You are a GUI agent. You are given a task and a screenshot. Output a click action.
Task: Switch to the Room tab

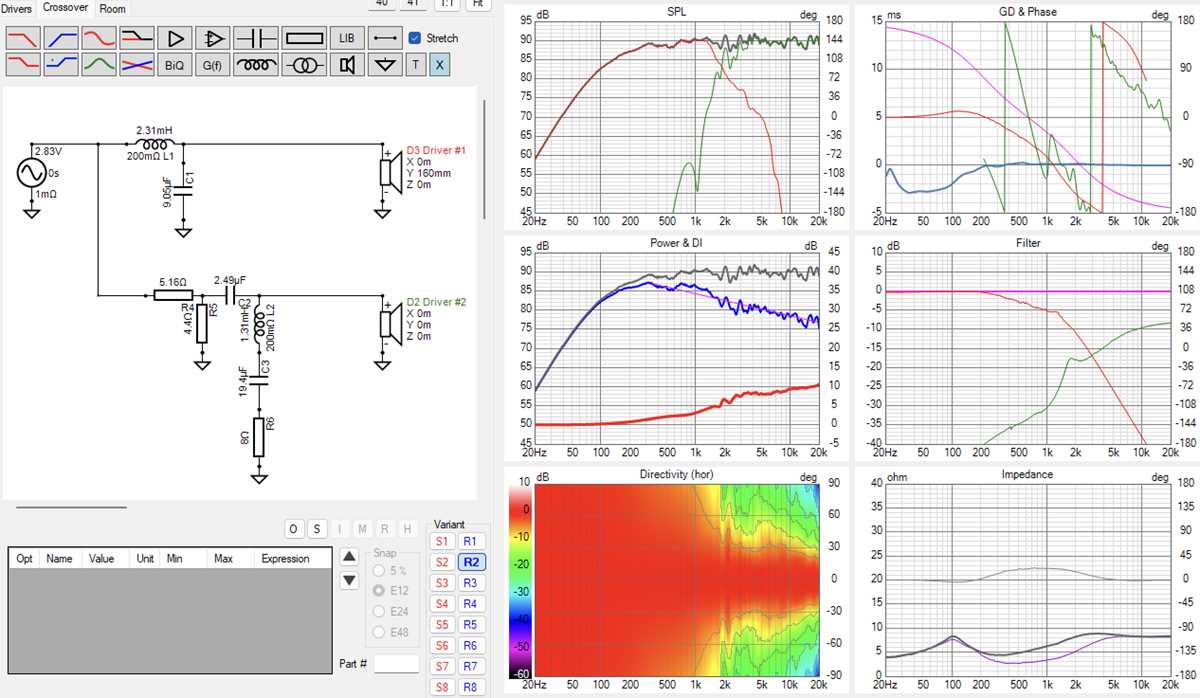pyautogui.click(x=113, y=8)
